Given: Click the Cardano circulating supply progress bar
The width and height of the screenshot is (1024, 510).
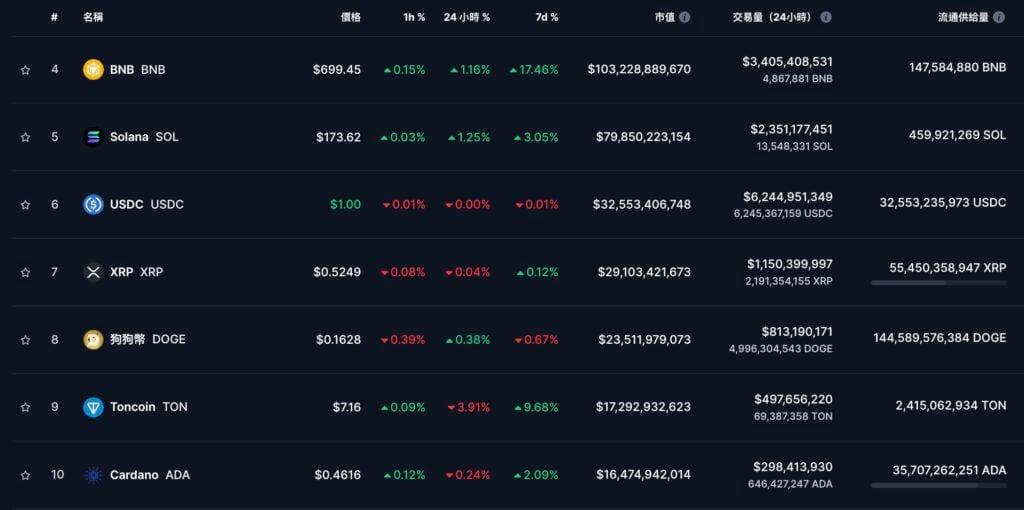Looking at the screenshot, I should coord(938,486).
